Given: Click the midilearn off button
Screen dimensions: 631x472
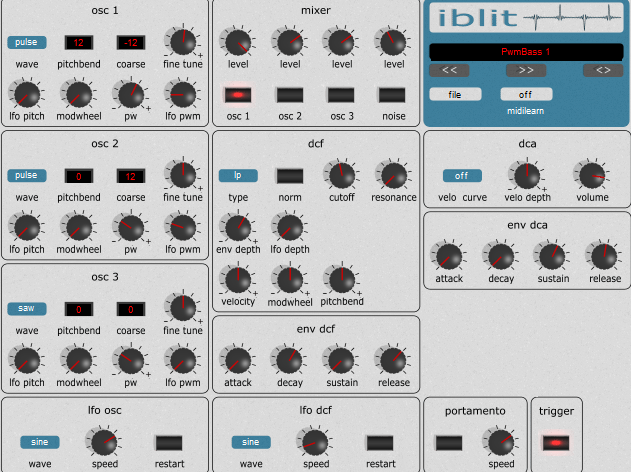Looking at the screenshot, I should (x=526, y=93).
